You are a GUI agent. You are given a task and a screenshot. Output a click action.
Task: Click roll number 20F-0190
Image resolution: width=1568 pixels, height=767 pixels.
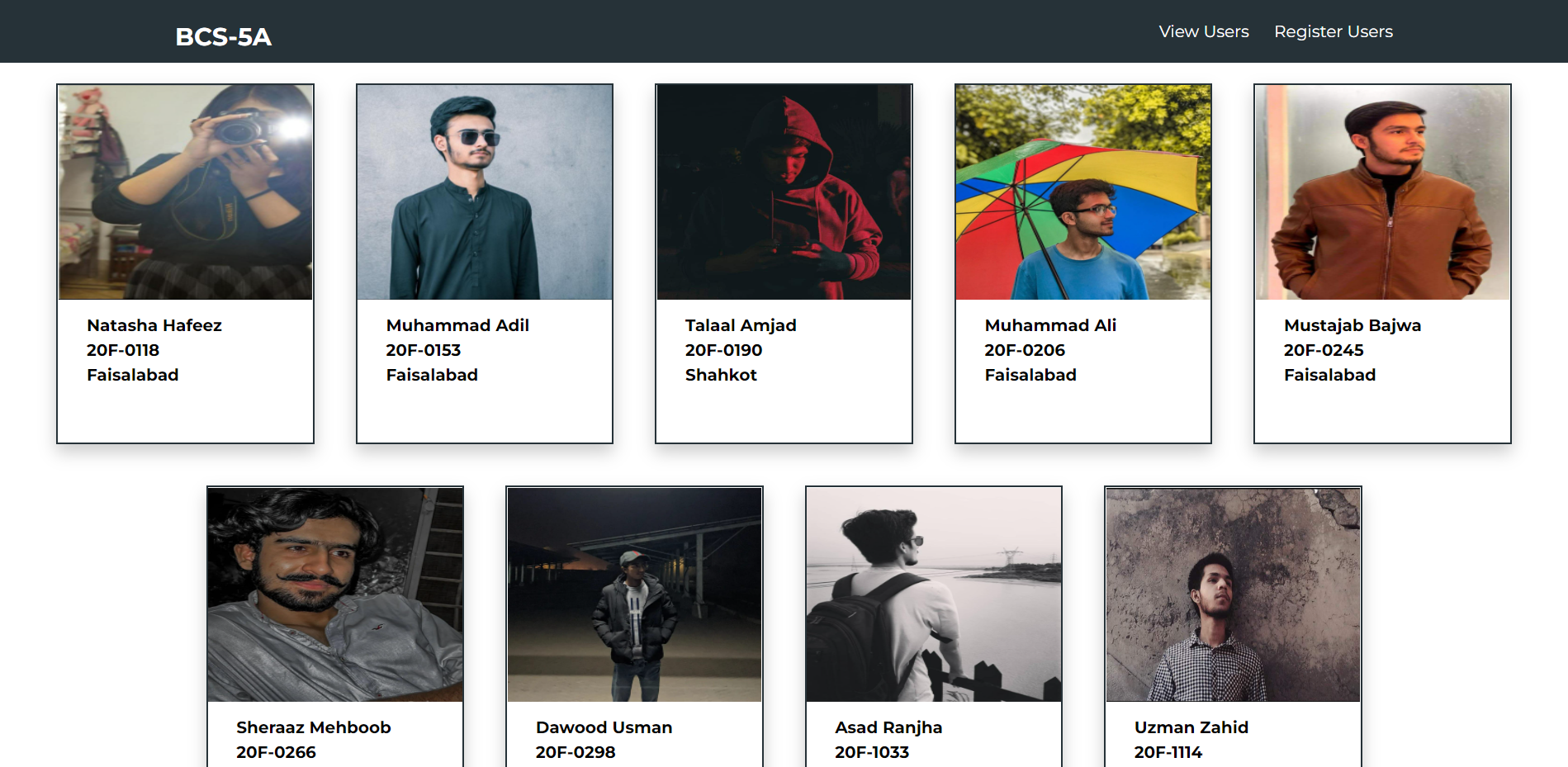[x=723, y=350]
